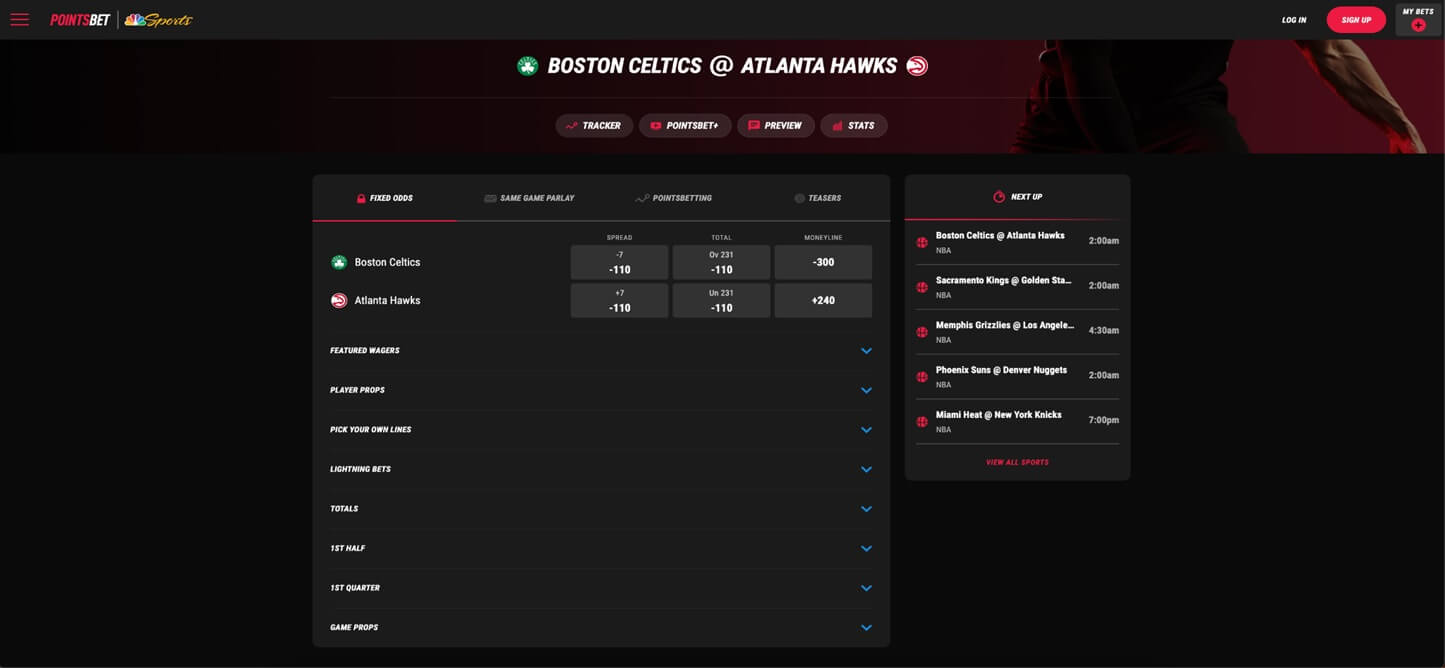Click the NBC Sports logo
1445x668 pixels.
click(158, 20)
